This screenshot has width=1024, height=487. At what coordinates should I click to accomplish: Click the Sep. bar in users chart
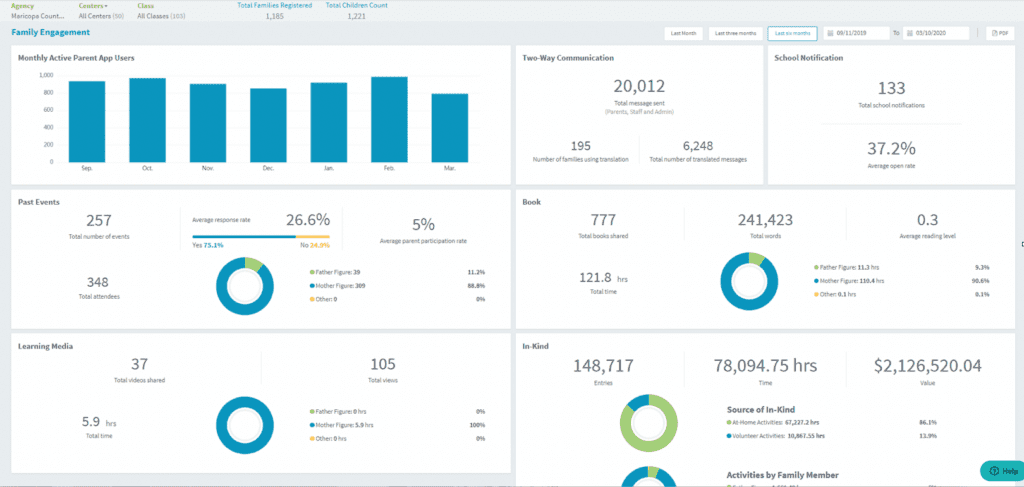click(x=87, y=121)
